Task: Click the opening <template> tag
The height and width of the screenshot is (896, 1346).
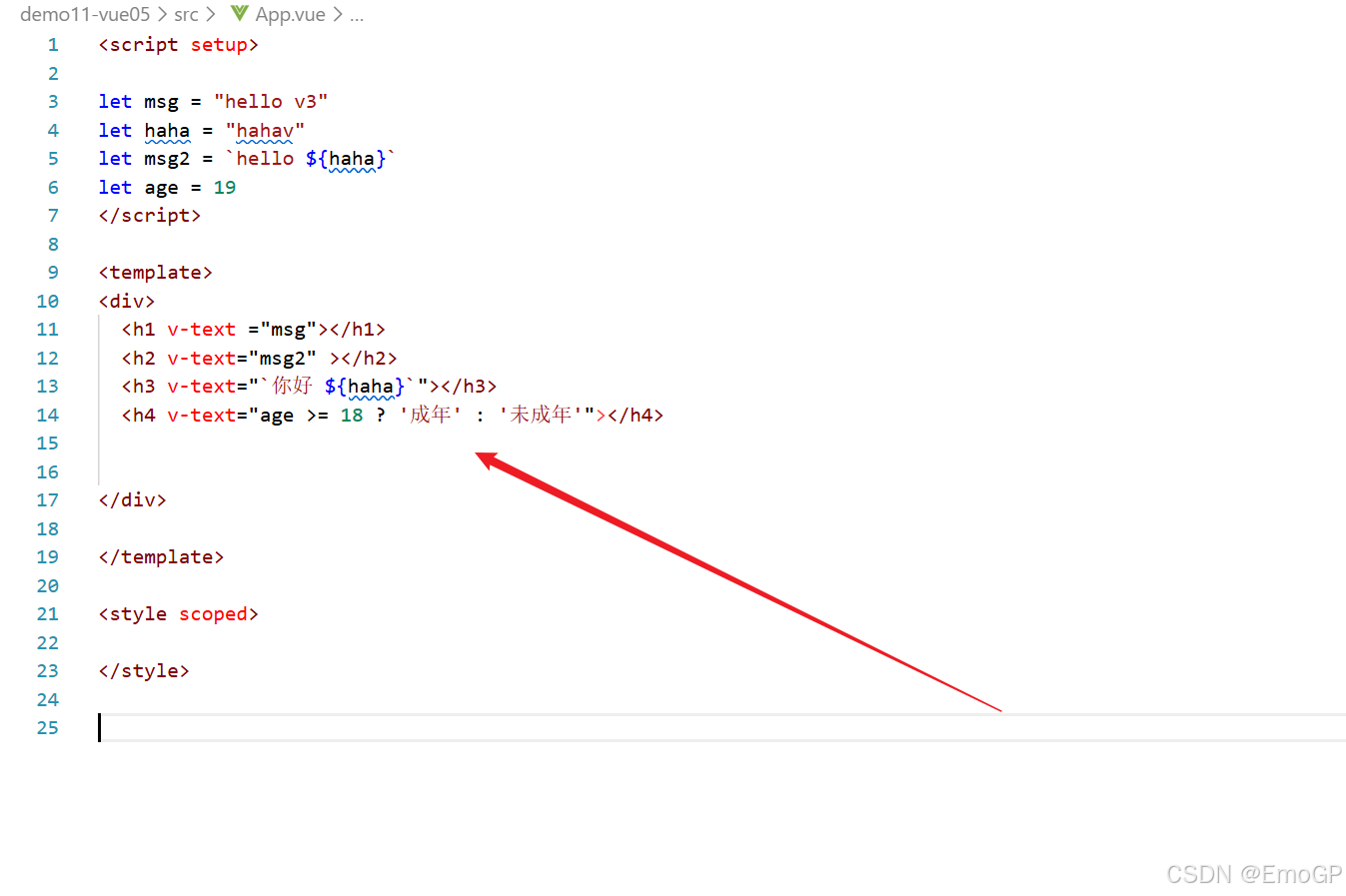Action: (156, 273)
